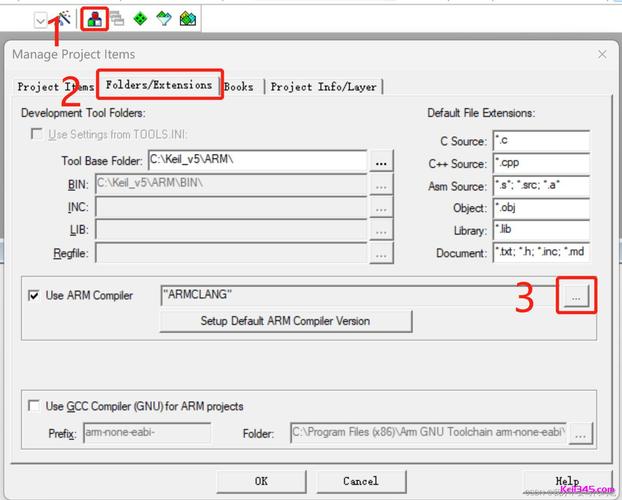Select the Project Info/Layer tab
The height and width of the screenshot is (500, 622).
tap(323, 87)
